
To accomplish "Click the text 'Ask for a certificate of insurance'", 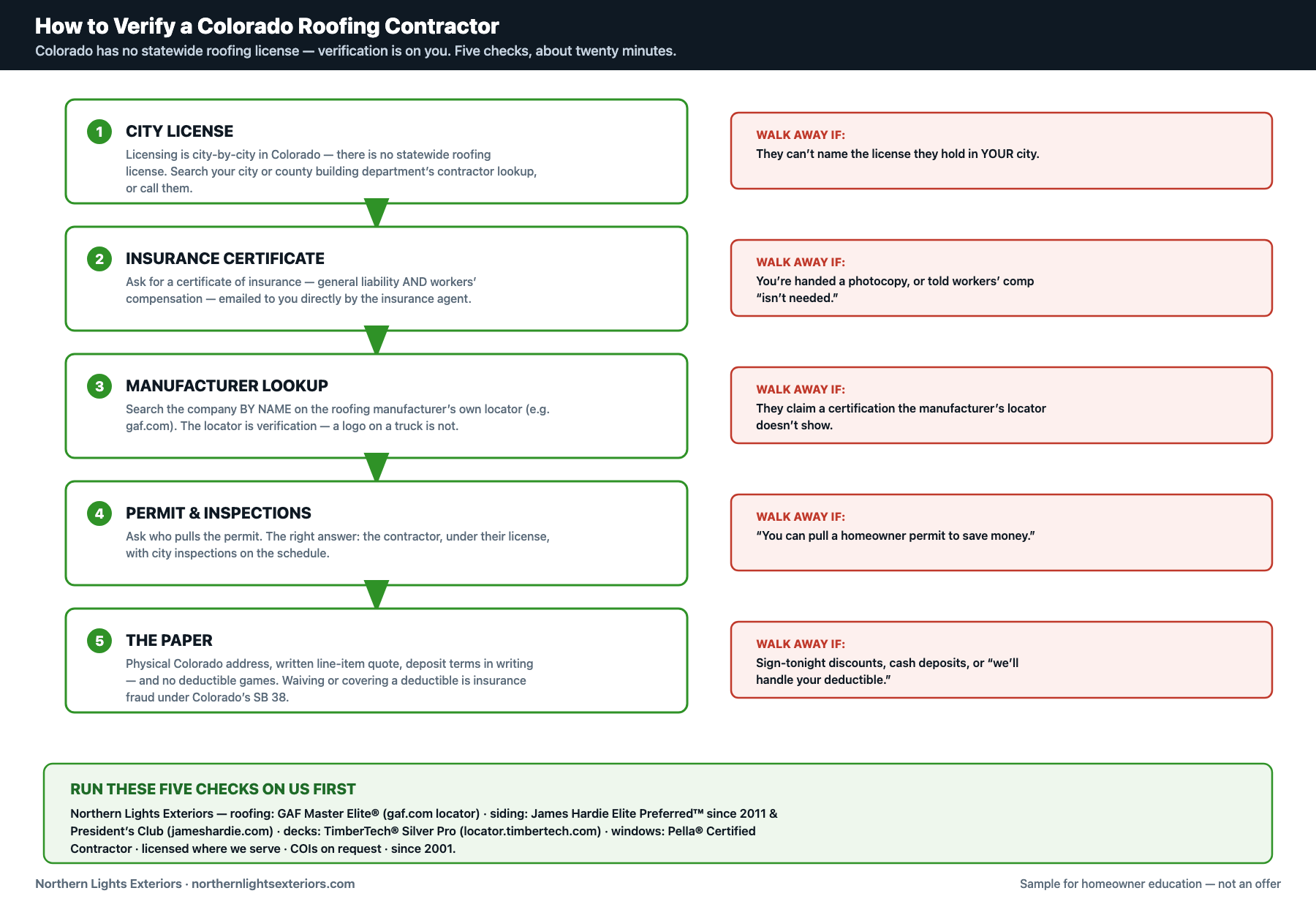I will [213, 282].
